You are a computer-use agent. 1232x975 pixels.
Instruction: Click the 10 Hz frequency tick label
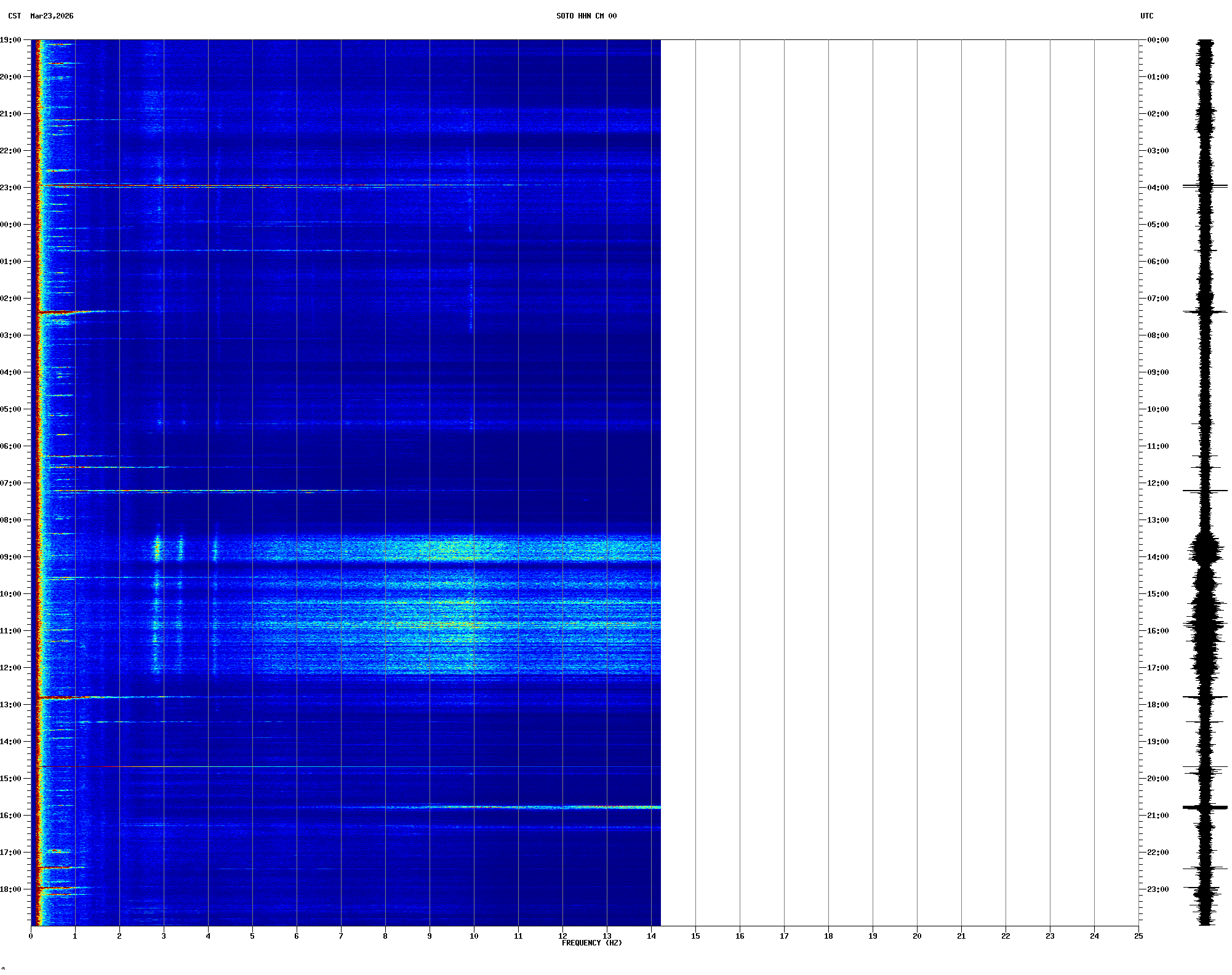coord(474,936)
